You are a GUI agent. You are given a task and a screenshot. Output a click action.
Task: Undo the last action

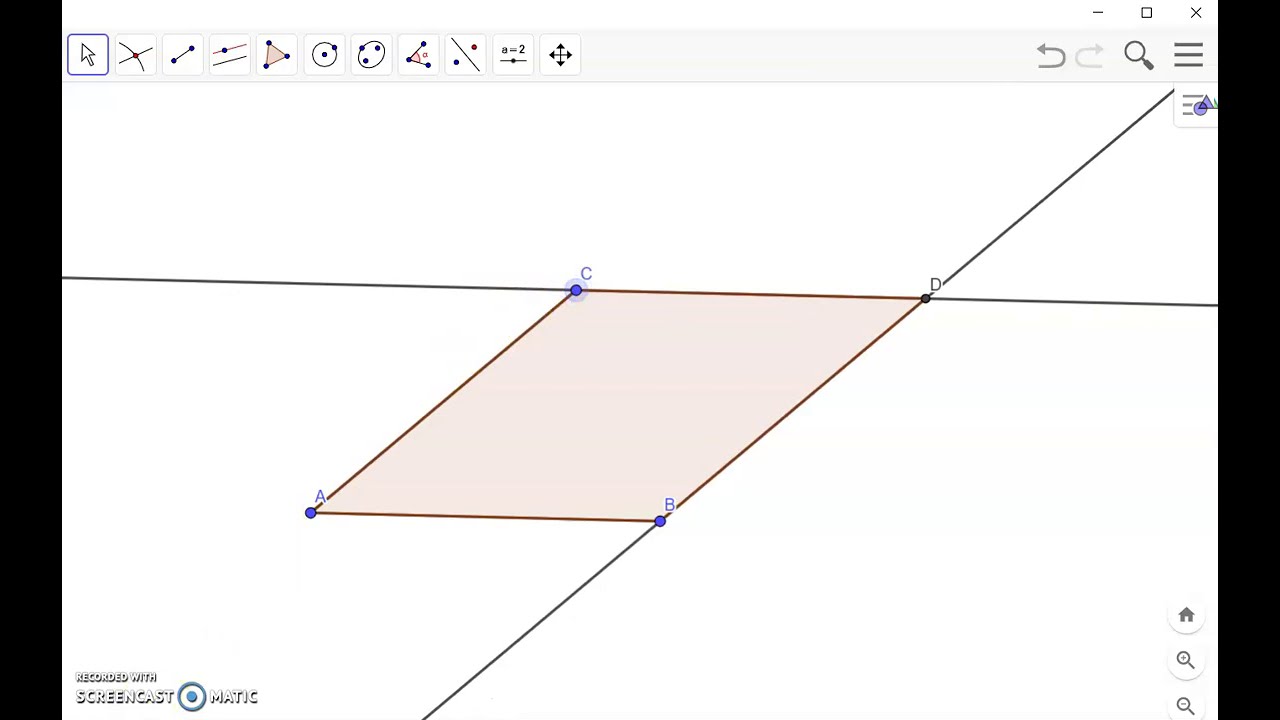coord(1050,55)
